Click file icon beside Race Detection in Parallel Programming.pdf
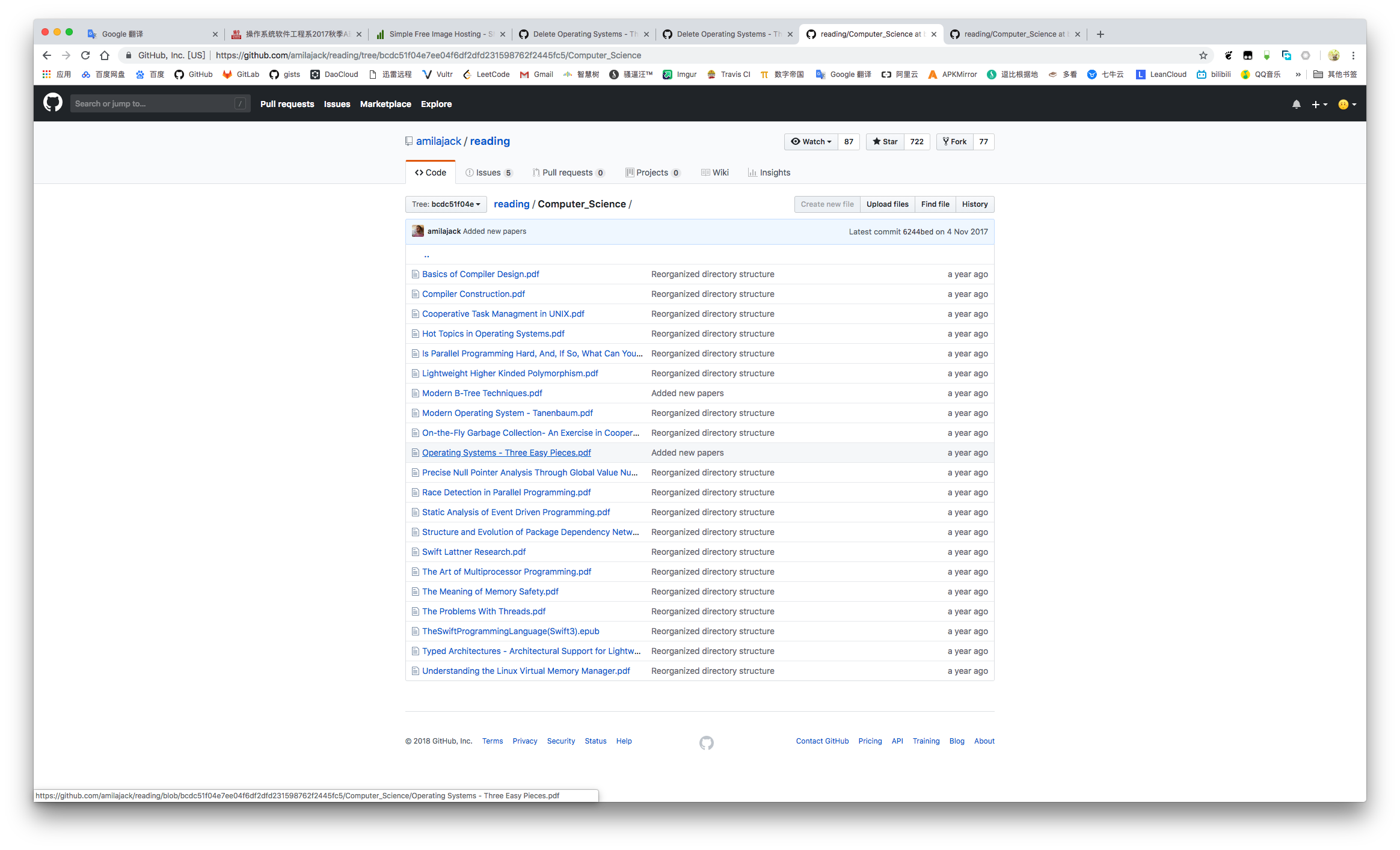This screenshot has width=1400, height=850. 415,492
